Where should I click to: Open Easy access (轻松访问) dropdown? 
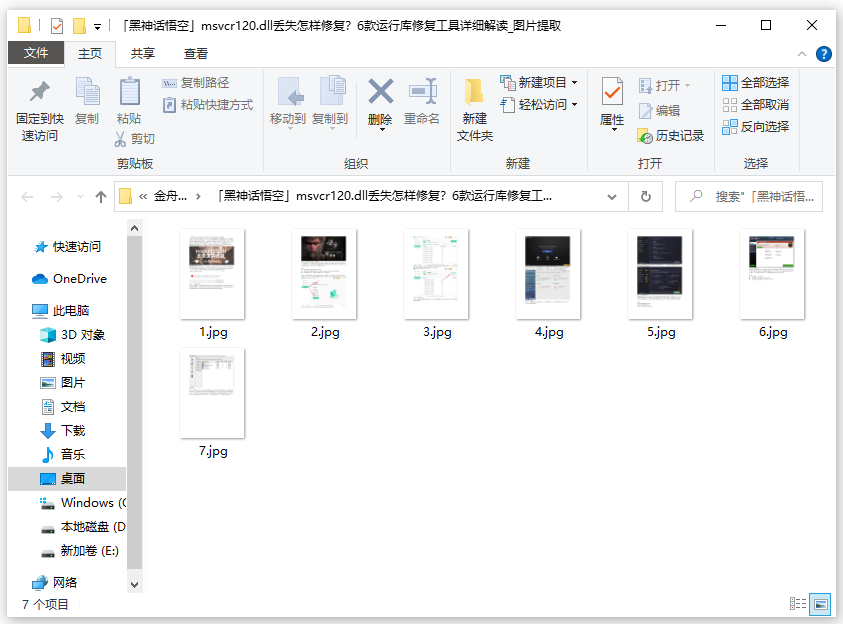[539, 105]
